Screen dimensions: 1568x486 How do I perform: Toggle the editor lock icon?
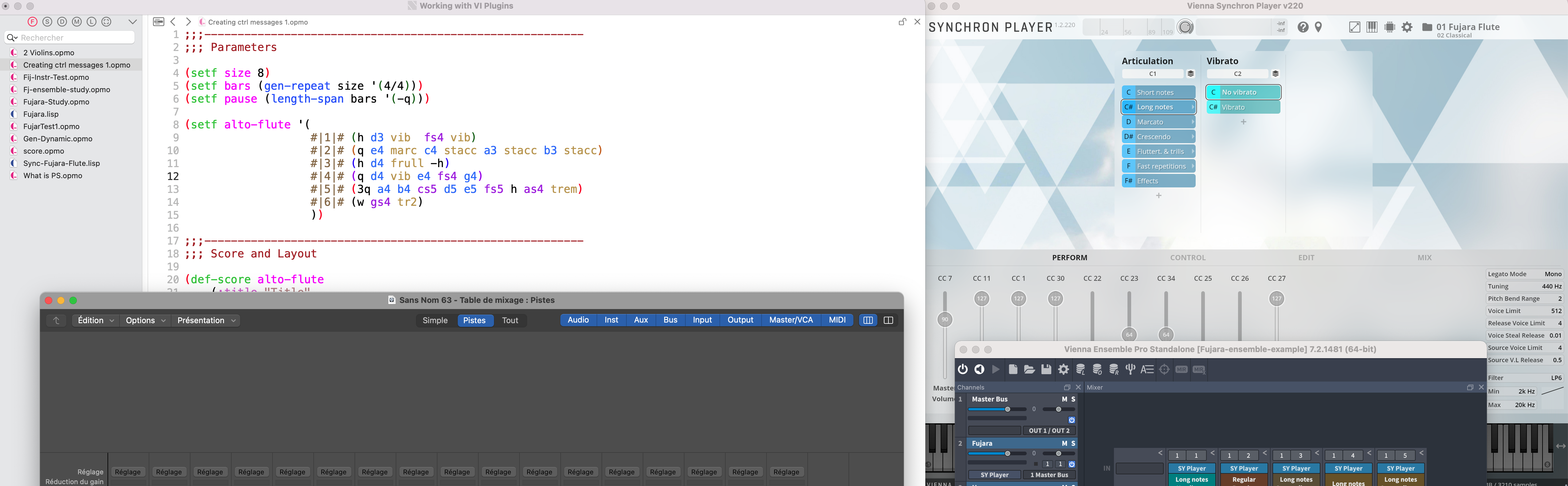902,22
